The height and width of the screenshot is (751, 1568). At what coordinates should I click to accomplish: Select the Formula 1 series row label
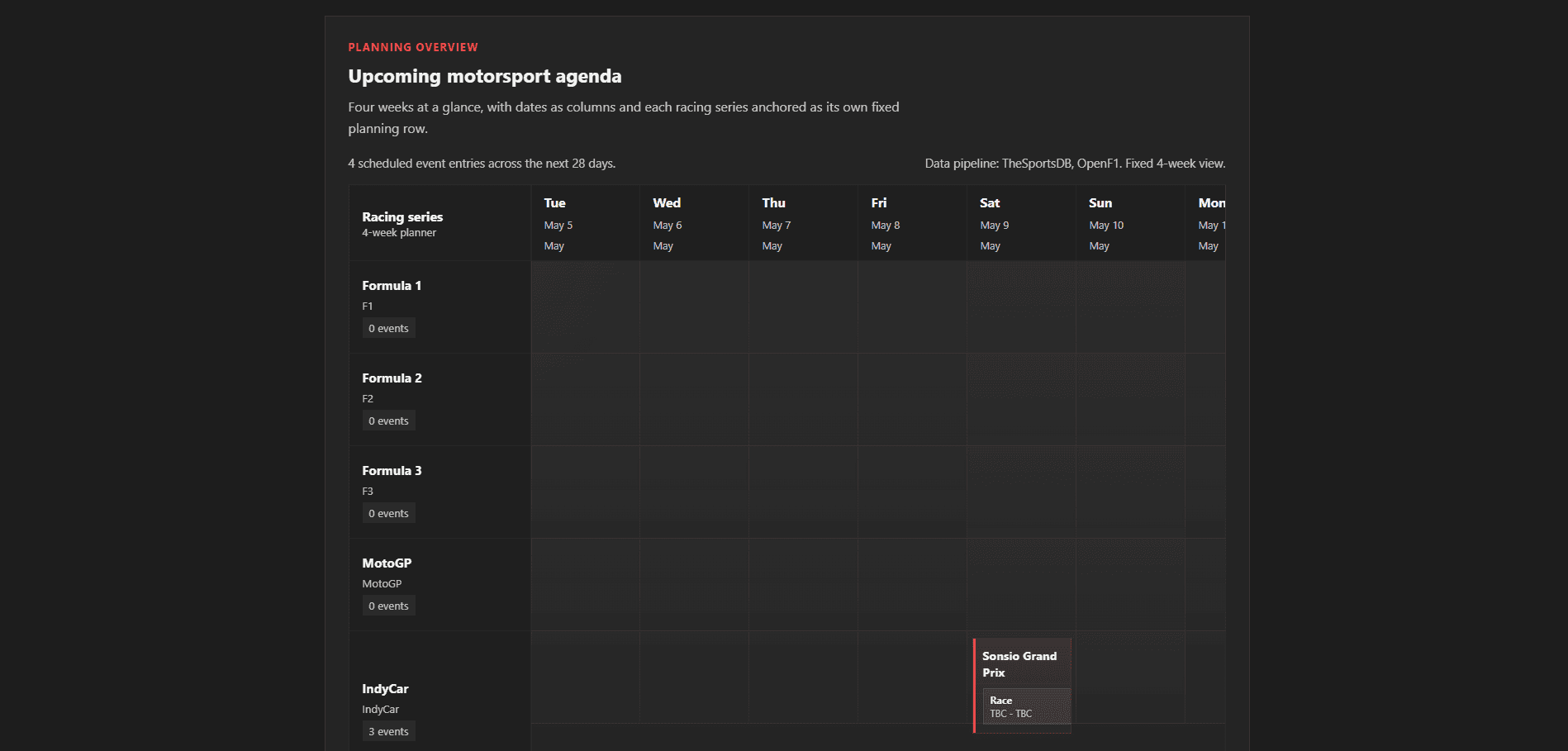(392, 286)
